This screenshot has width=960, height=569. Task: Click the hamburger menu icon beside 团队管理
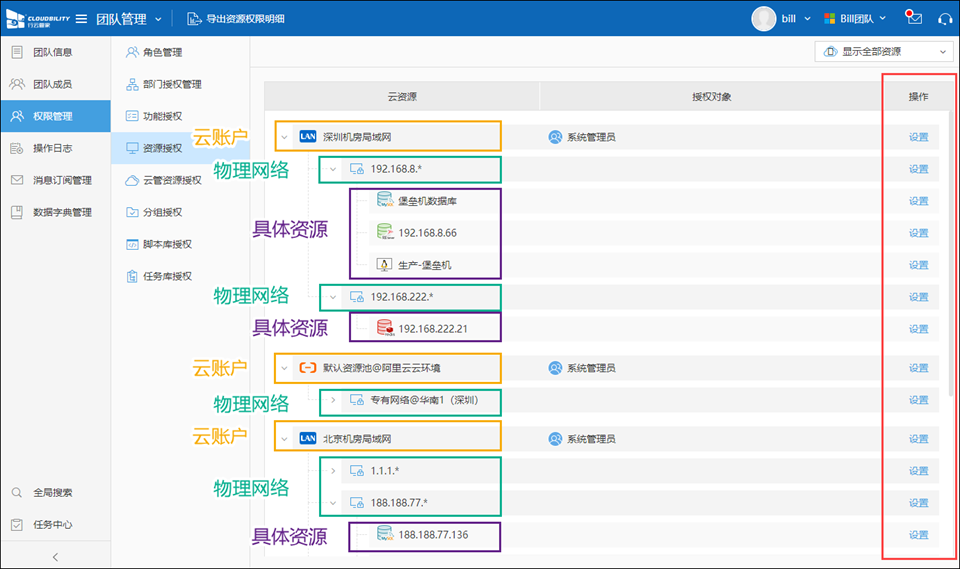click(81, 18)
